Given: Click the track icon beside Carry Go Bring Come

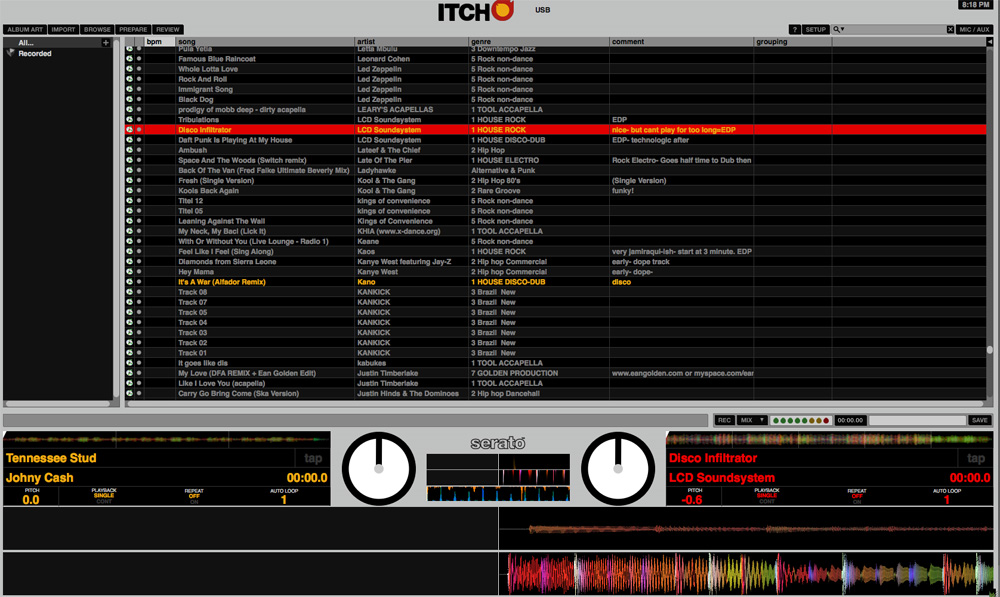Looking at the screenshot, I should [129, 394].
